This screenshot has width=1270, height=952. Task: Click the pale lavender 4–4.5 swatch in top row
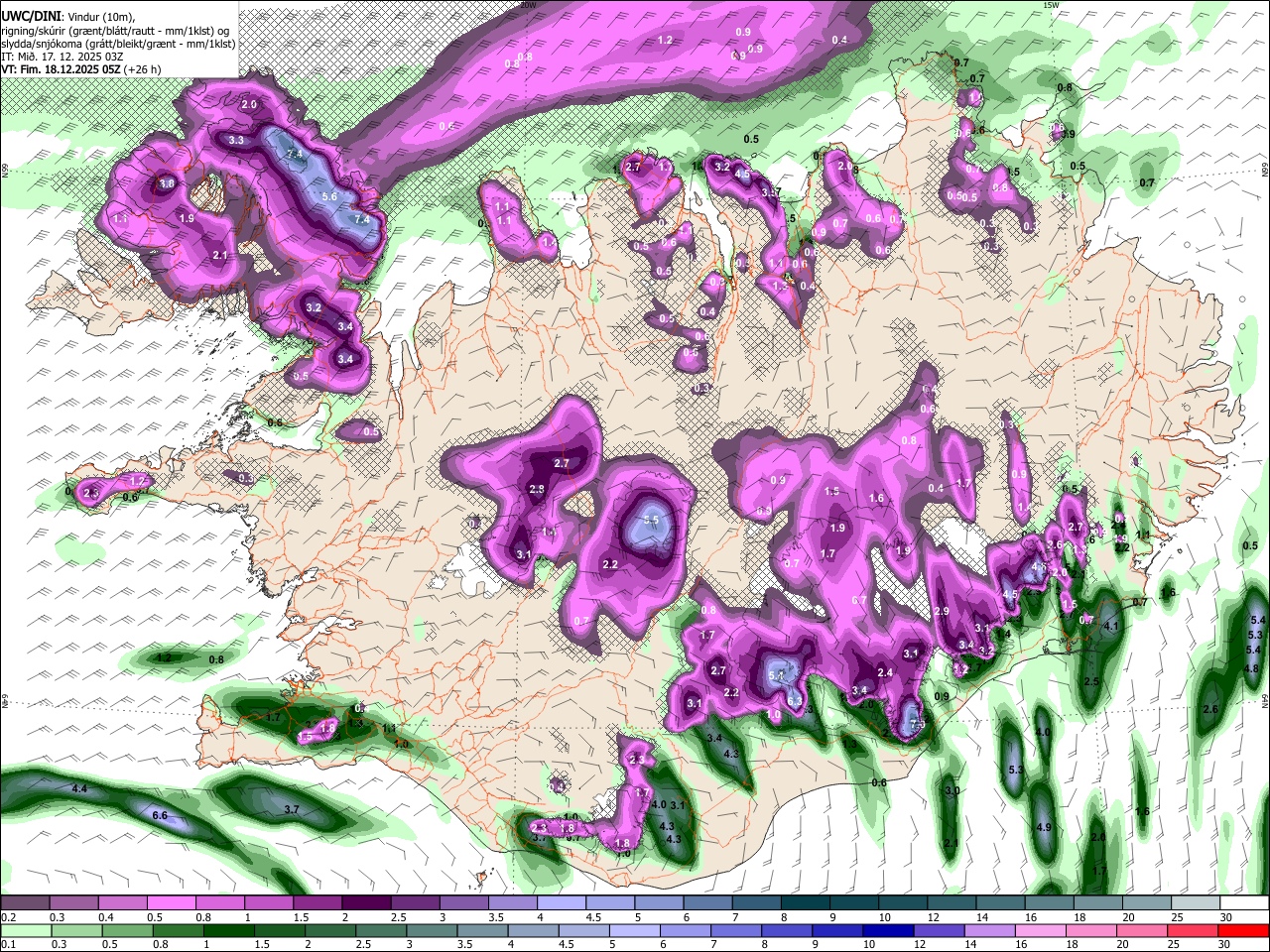pyautogui.click(x=561, y=903)
